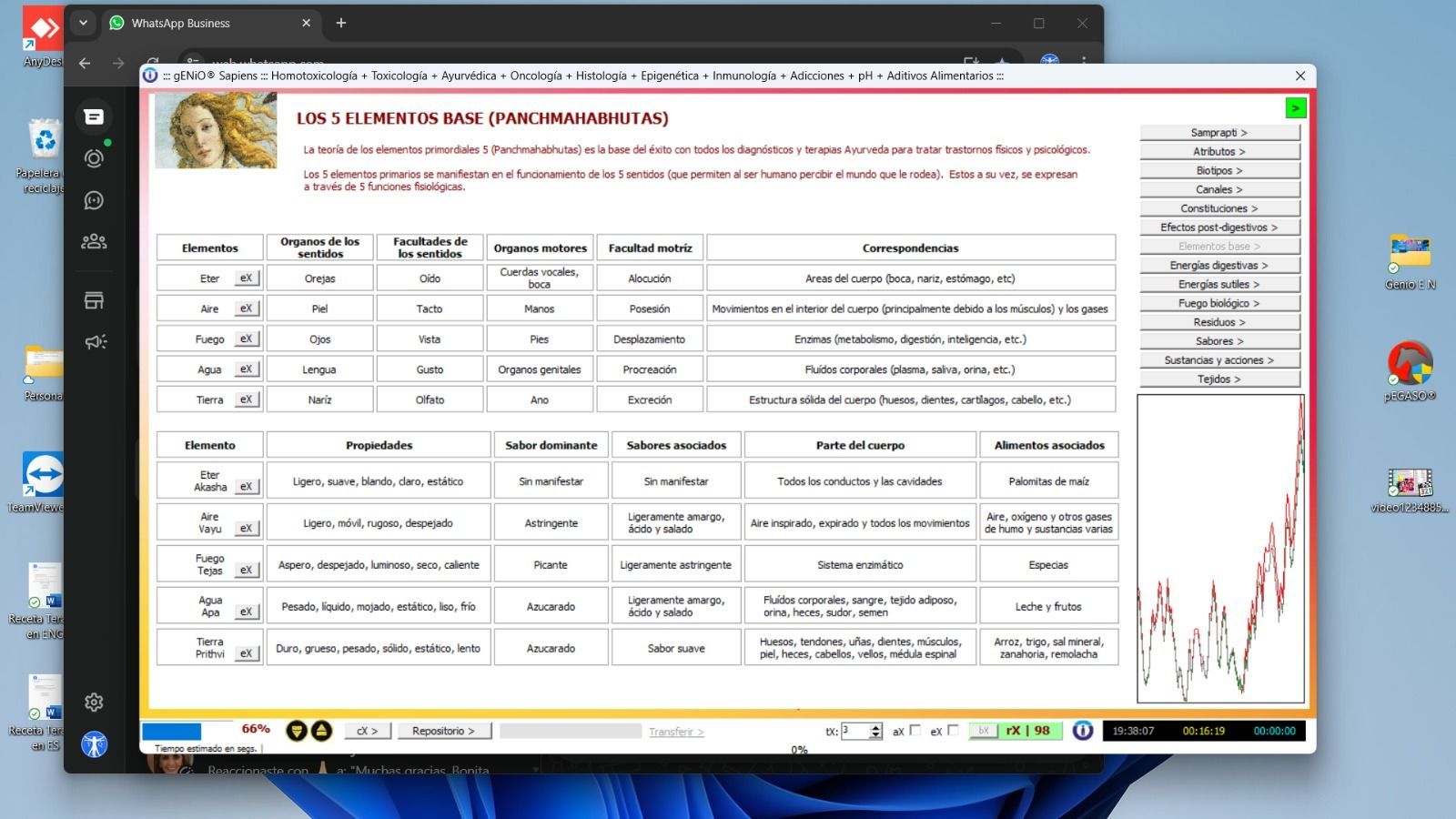Click the green arrow button at top right
1456x819 pixels.
(1295, 108)
